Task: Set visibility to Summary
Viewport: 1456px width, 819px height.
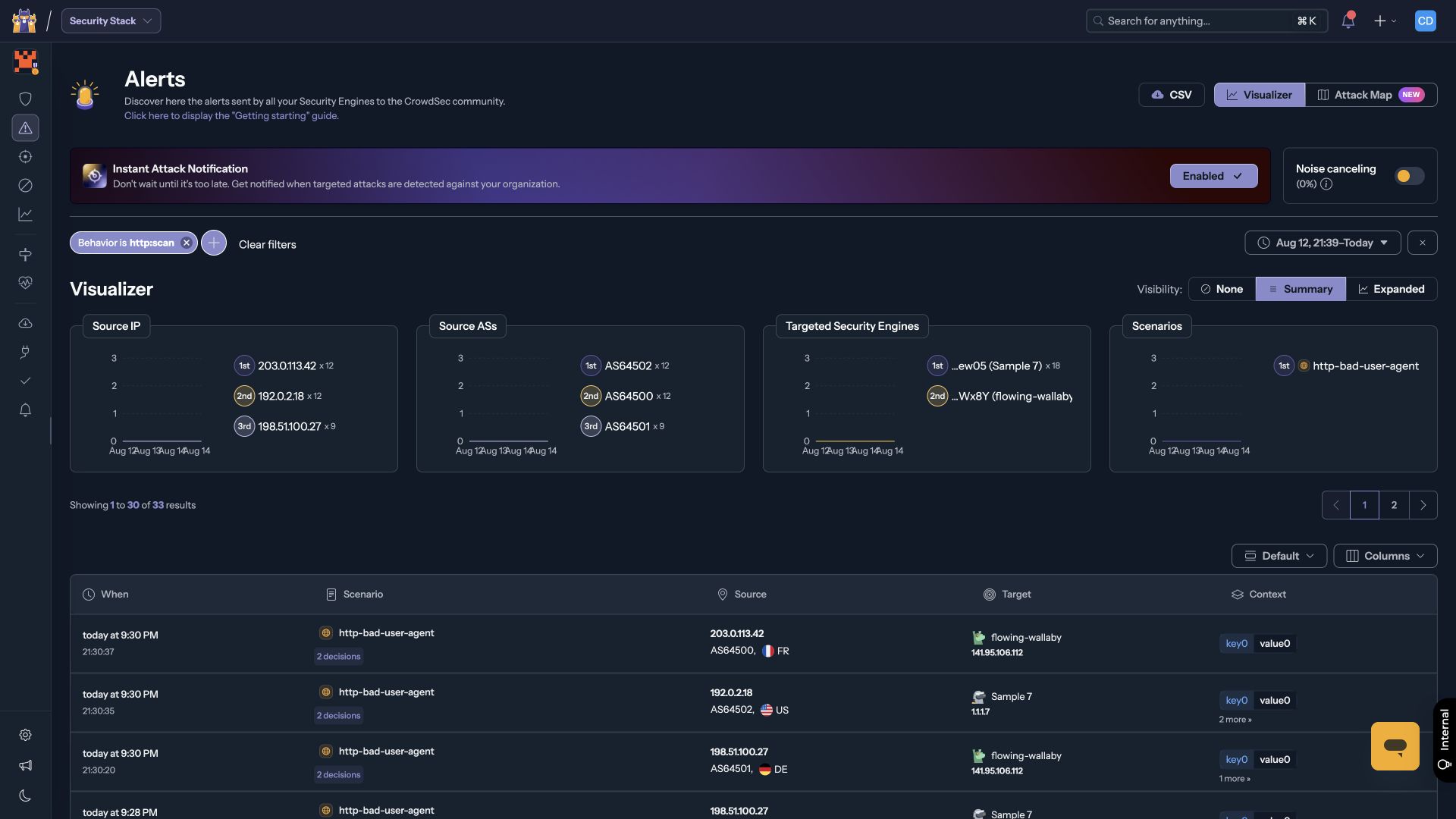Action: [1301, 289]
